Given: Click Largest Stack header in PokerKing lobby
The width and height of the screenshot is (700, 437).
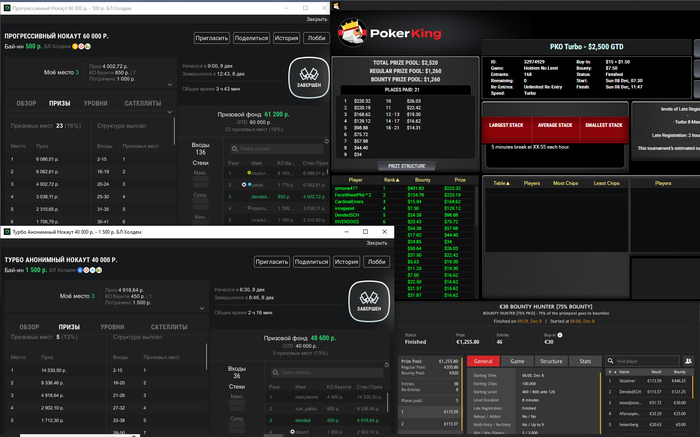Looking at the screenshot, I should 506,125.
